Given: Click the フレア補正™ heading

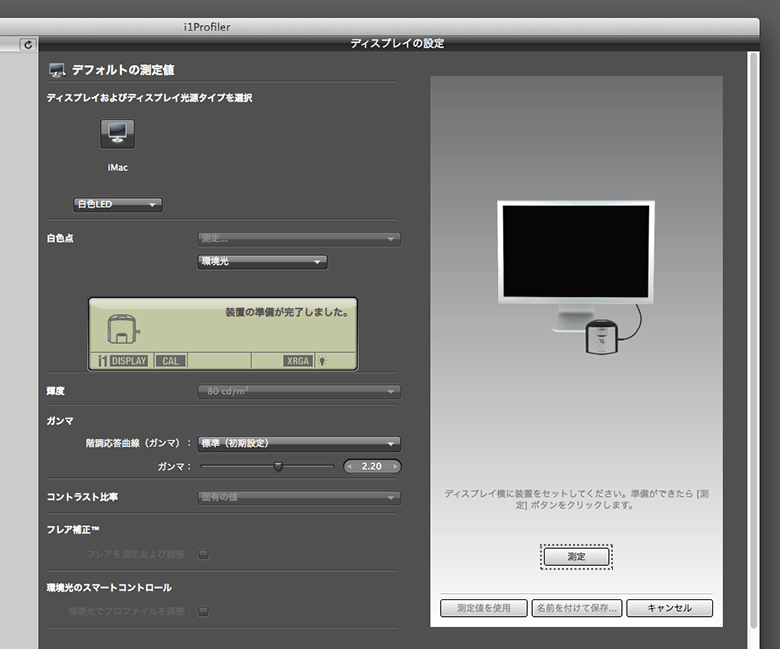Looking at the screenshot, I should pyautogui.click(x=73, y=530).
